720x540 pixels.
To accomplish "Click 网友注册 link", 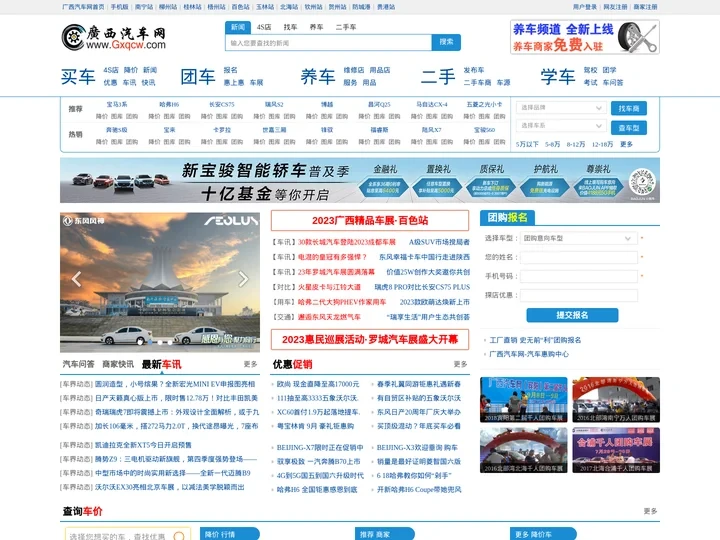I will coord(615,7).
